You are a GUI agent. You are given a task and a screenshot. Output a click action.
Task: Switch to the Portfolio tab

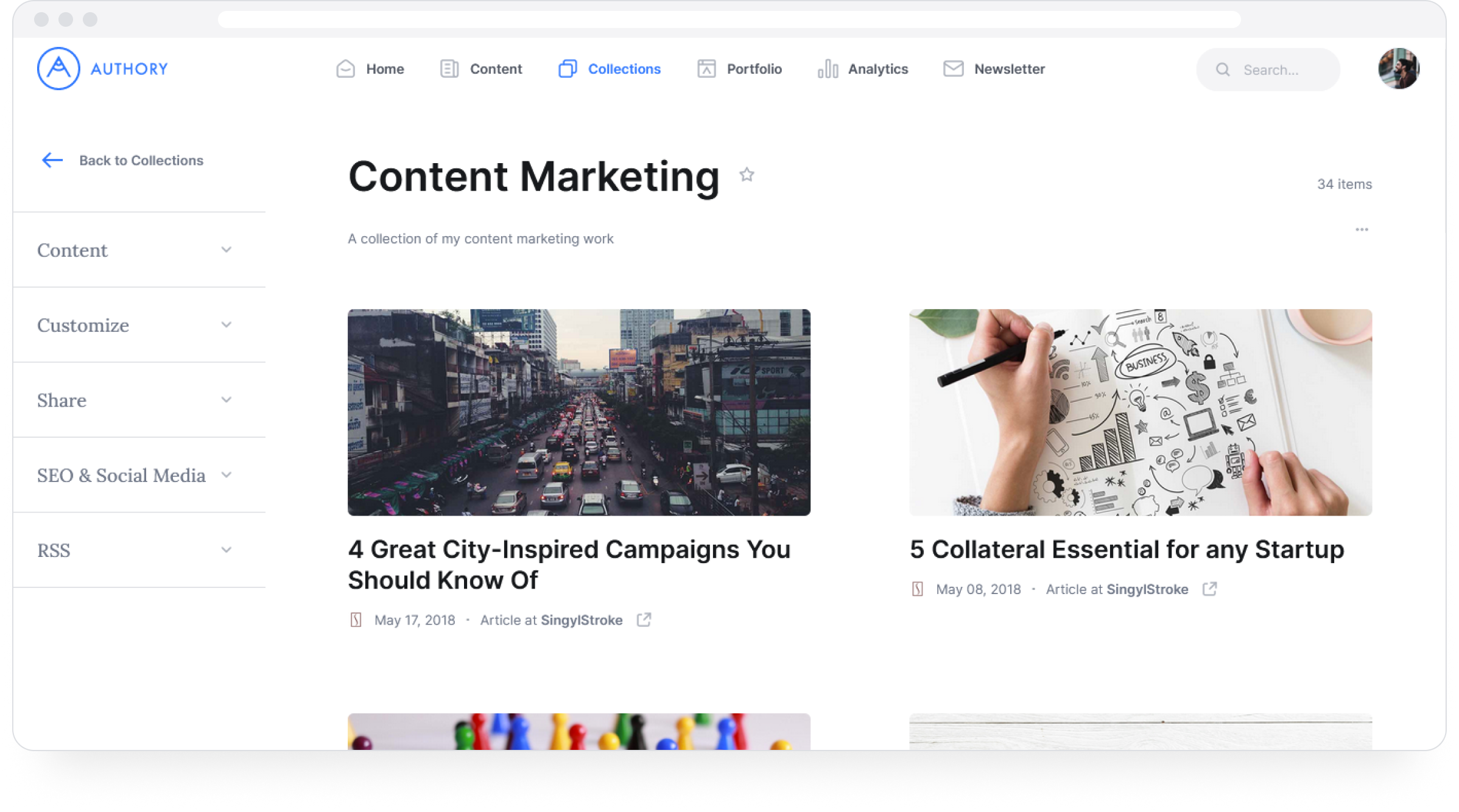point(753,69)
